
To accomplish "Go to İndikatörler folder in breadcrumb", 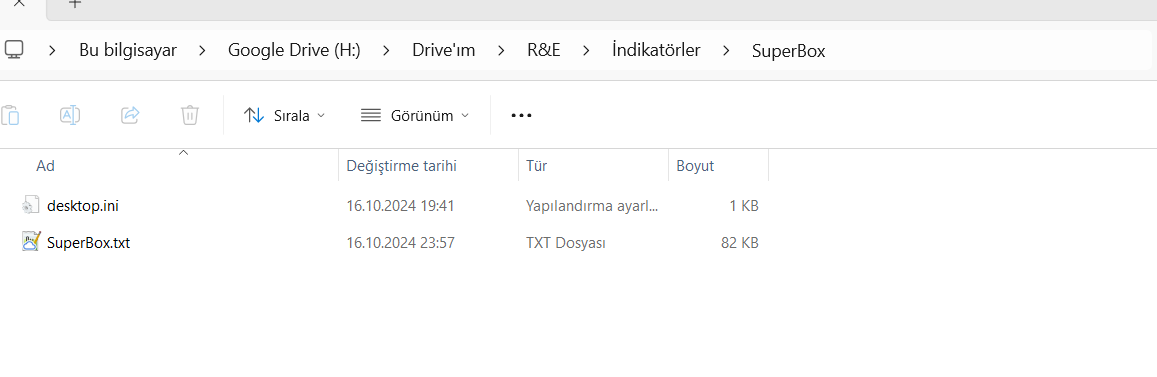I will coord(656,51).
